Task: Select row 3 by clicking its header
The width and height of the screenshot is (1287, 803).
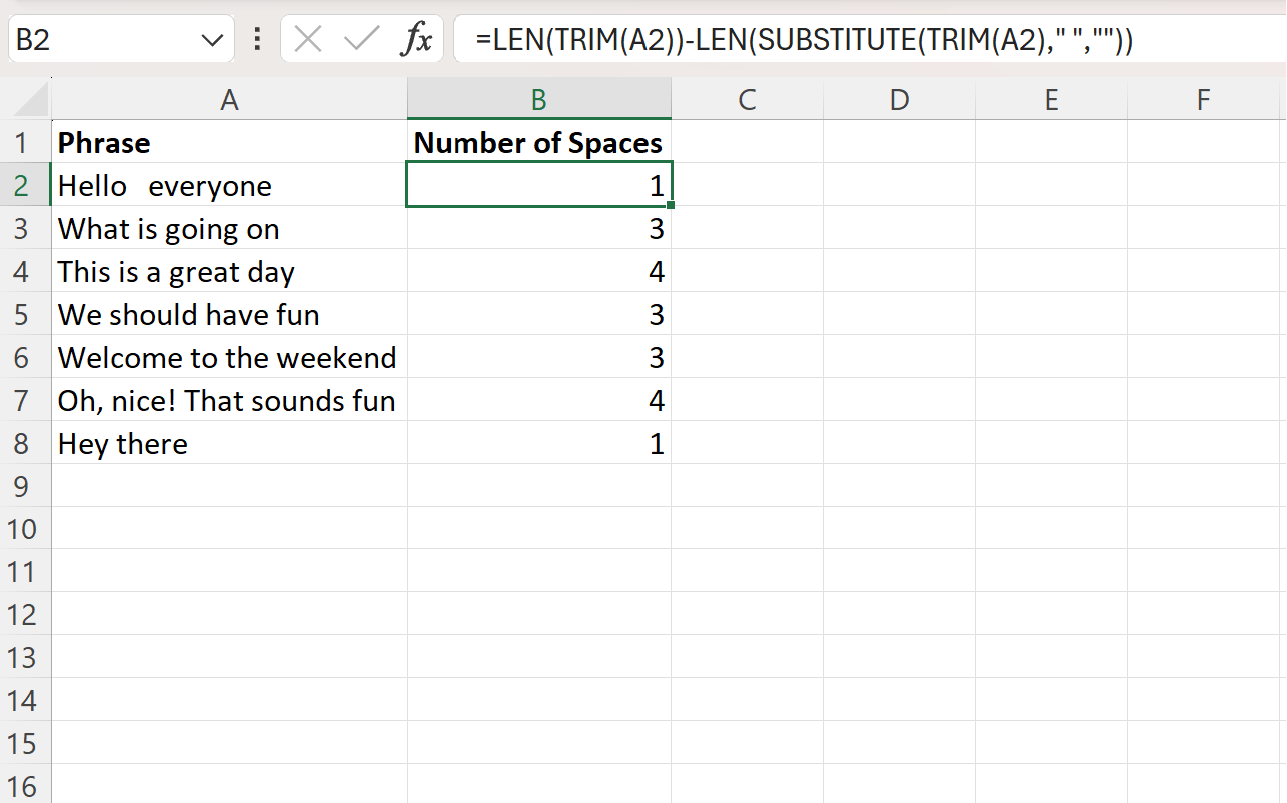Action: (24, 228)
